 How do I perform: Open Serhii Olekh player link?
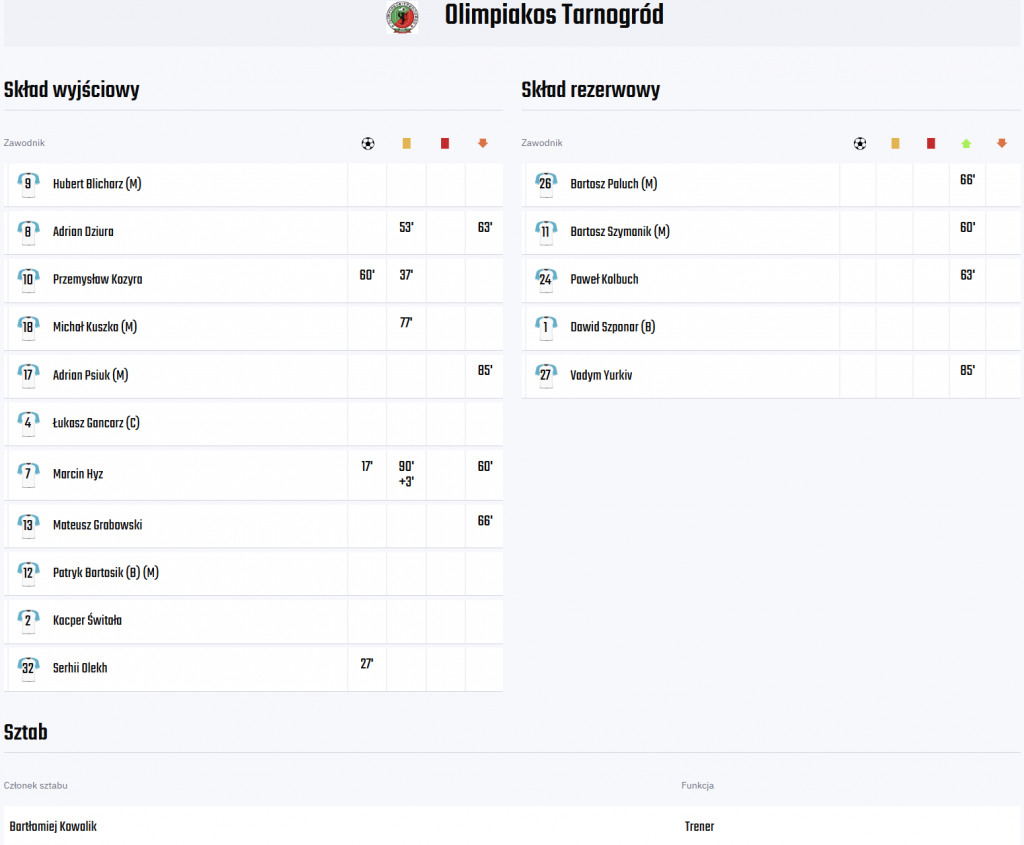click(x=80, y=668)
